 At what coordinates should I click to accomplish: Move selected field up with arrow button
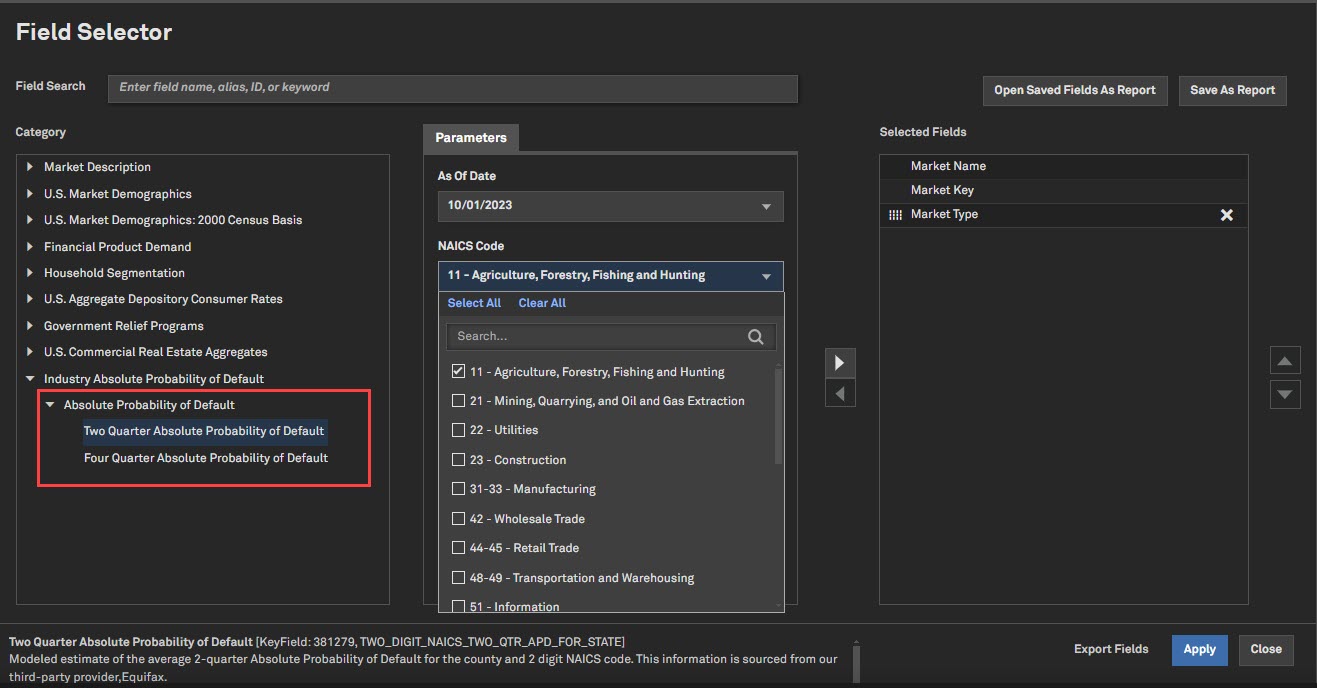(1285, 361)
